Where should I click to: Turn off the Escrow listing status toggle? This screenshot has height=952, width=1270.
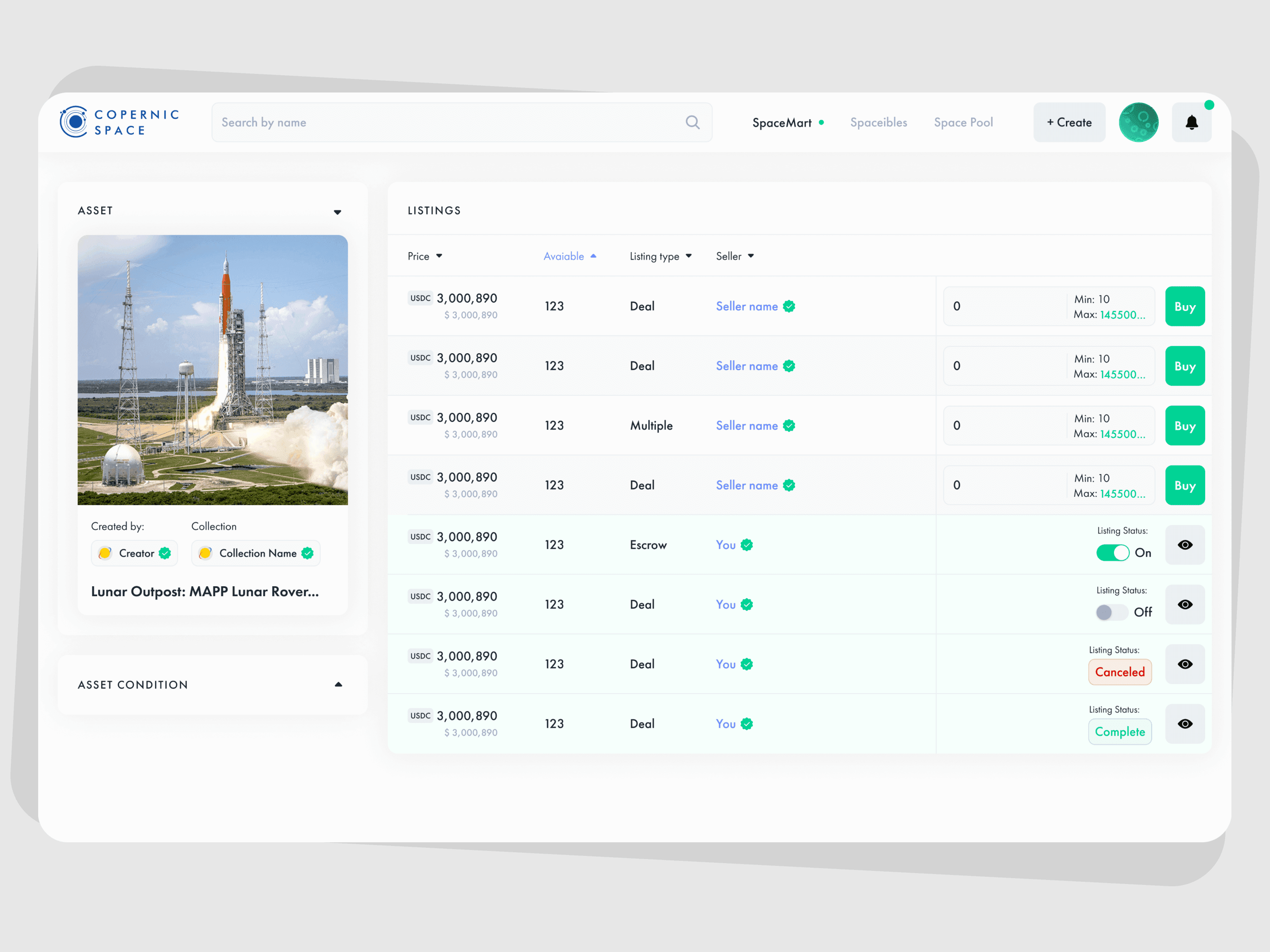[1112, 553]
